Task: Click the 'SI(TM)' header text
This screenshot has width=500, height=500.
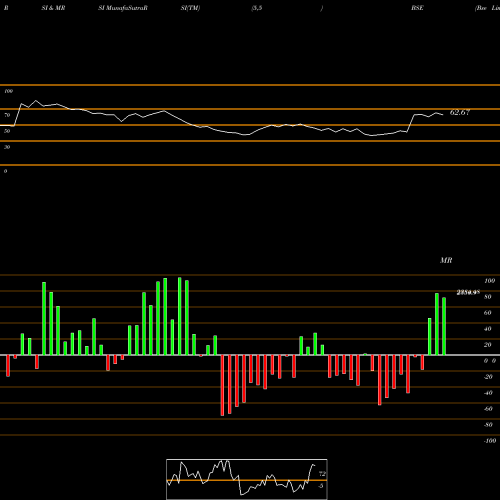Action: [190, 8]
